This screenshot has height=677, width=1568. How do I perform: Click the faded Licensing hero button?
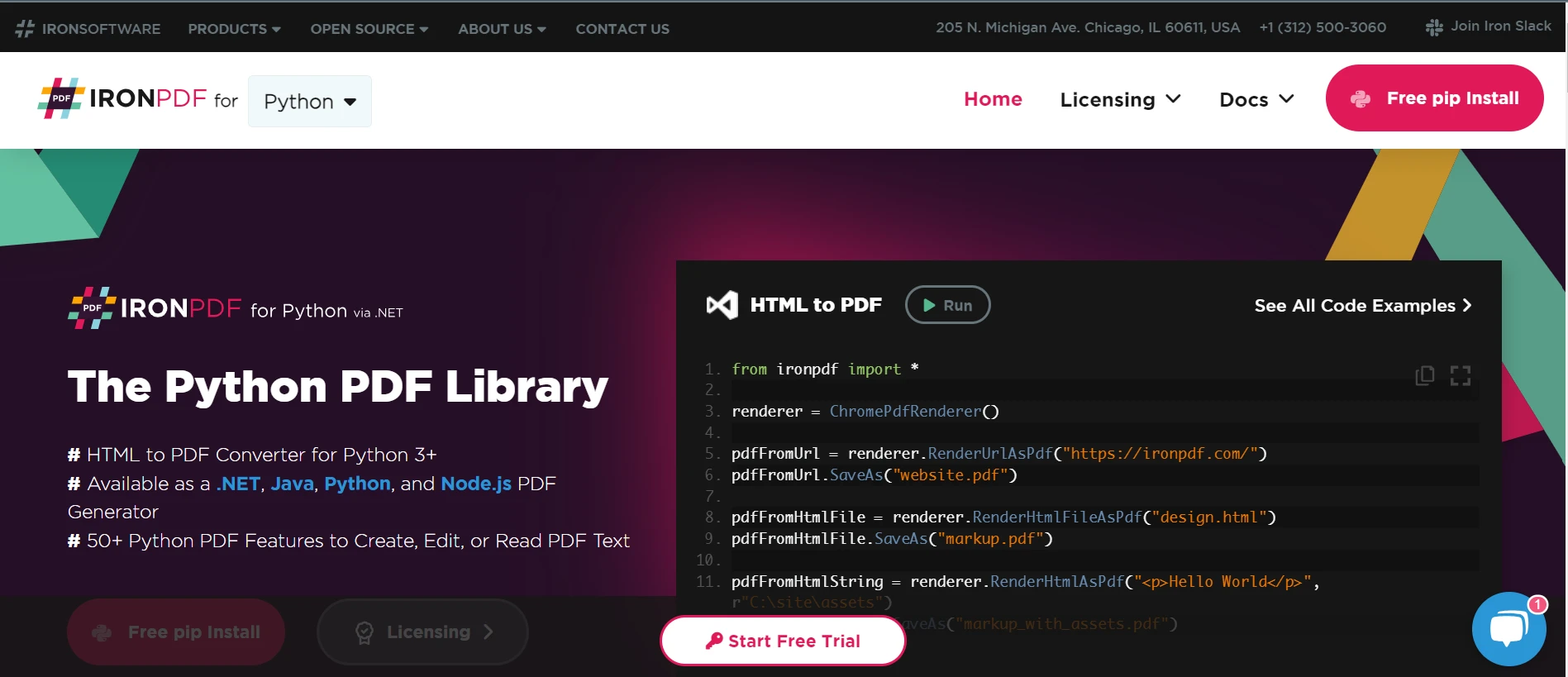click(422, 632)
